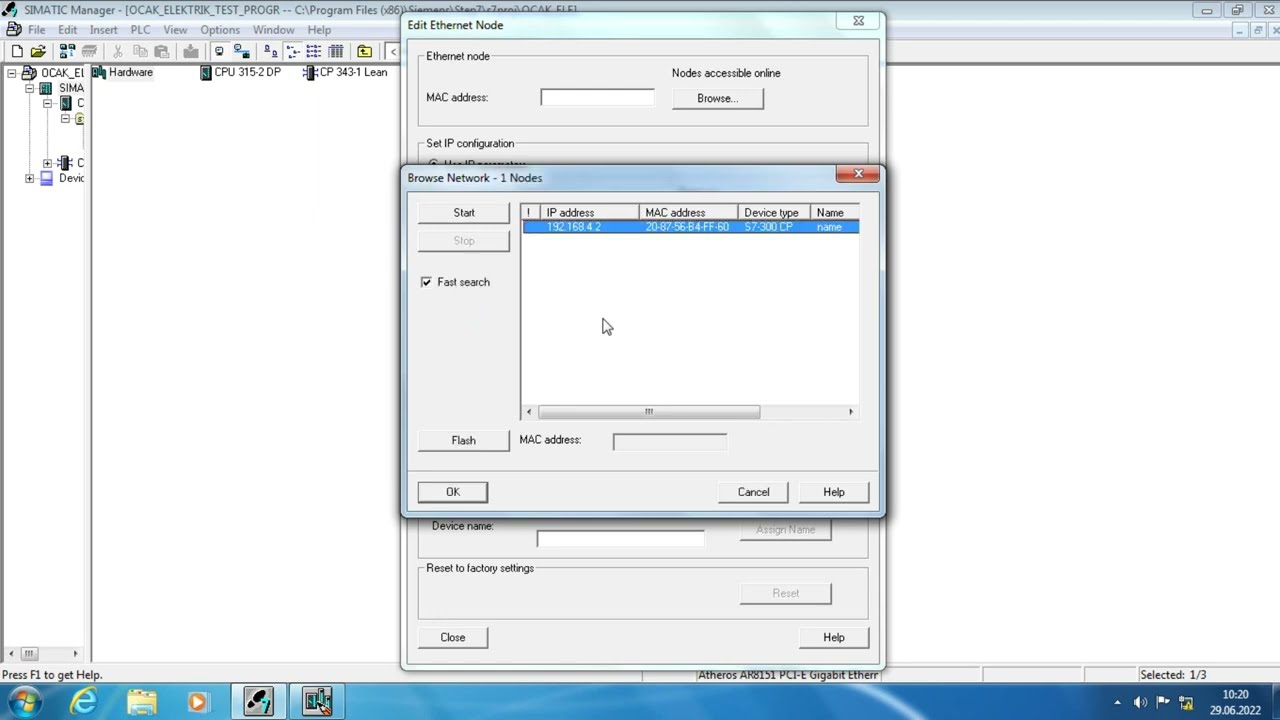Click the node list right scroll arrow
This screenshot has height=720, width=1280.
(851, 412)
